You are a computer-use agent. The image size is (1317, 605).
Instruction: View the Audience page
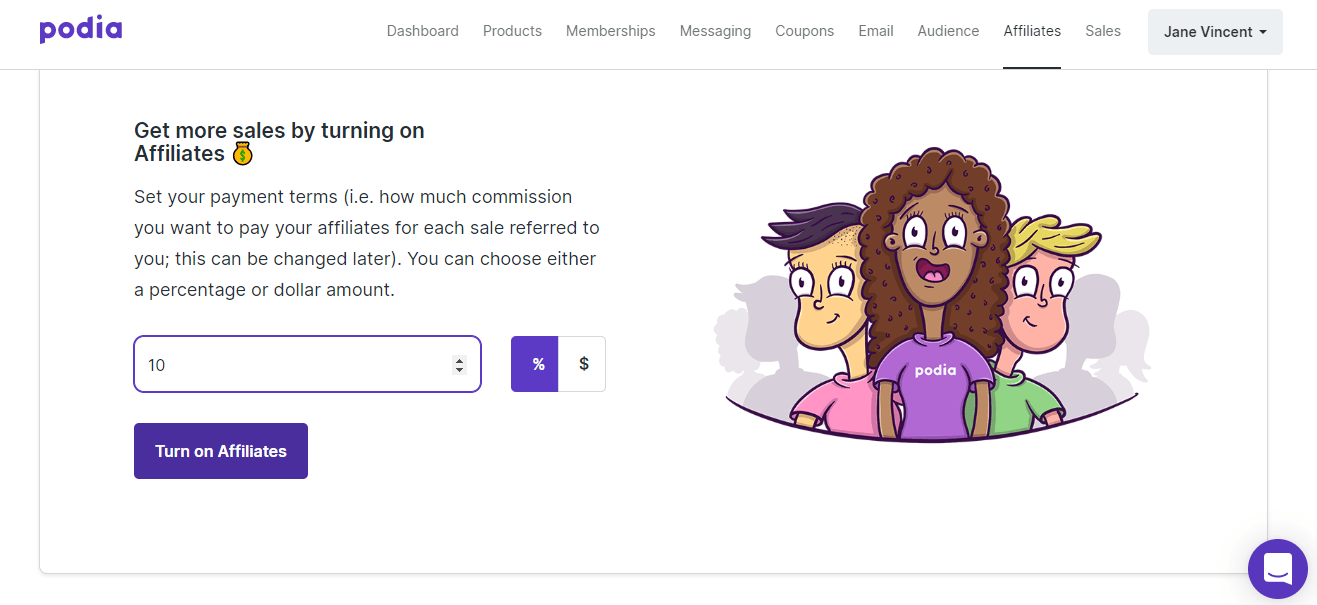pos(948,31)
